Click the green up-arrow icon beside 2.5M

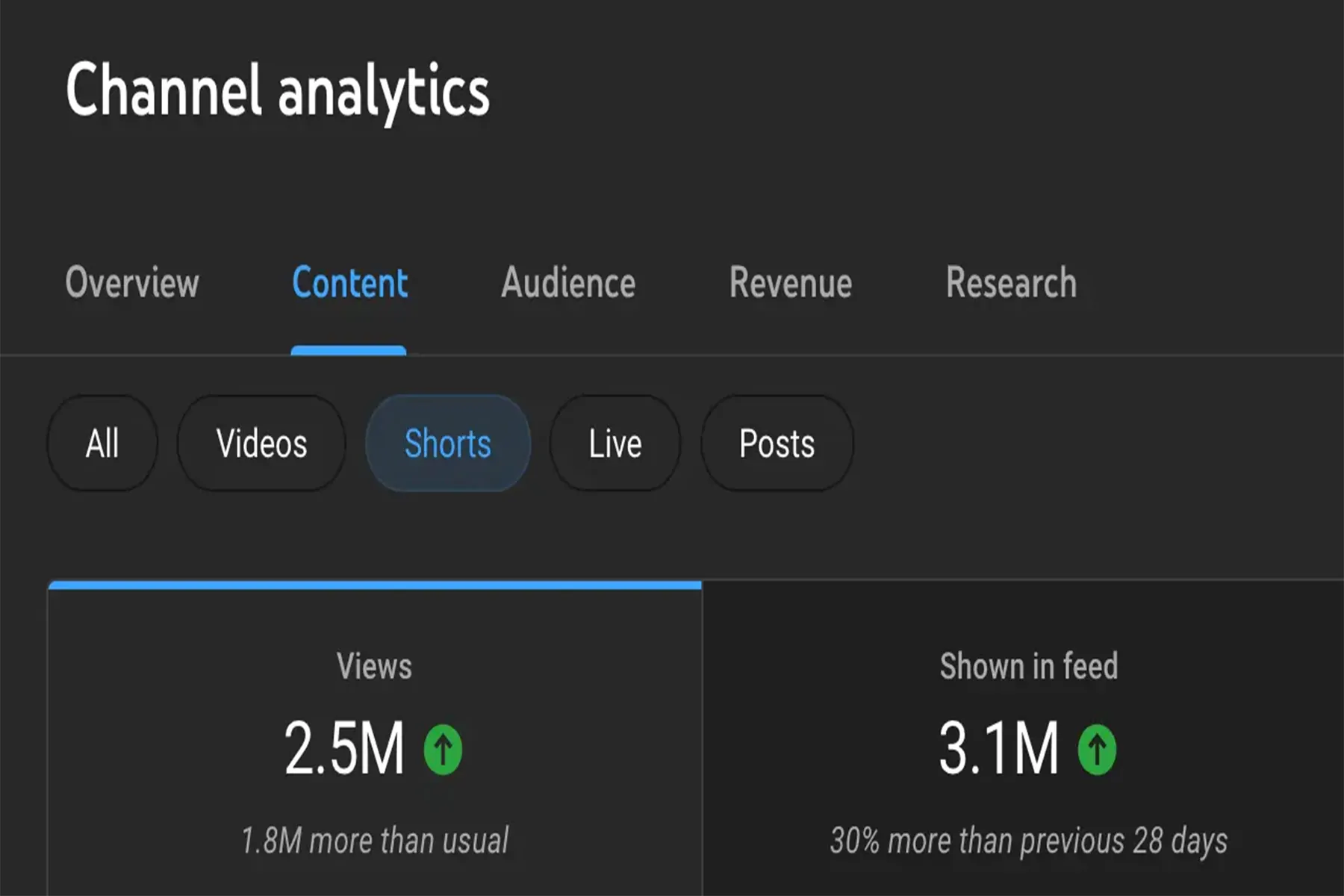443,750
